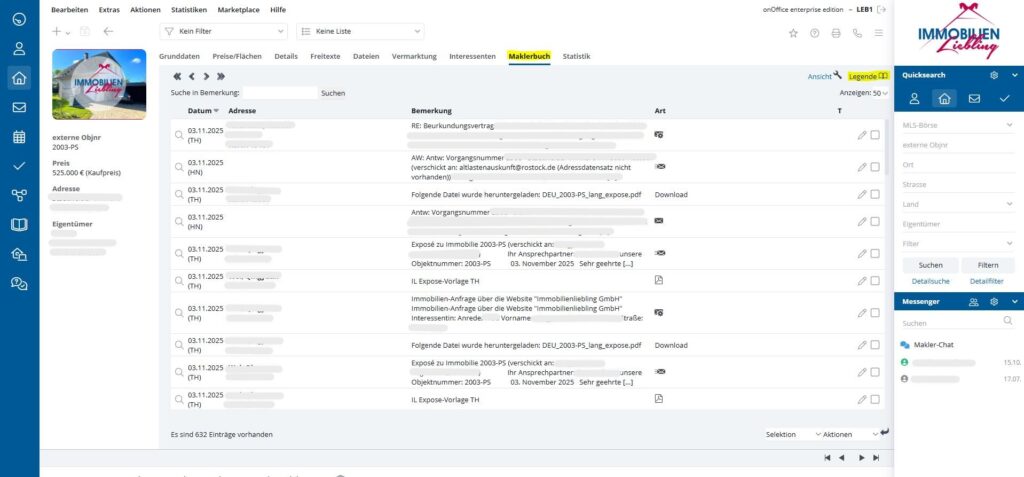This screenshot has width=1024, height=477.
Task: Open the calendar icon in left sidebar
Action: point(19,137)
